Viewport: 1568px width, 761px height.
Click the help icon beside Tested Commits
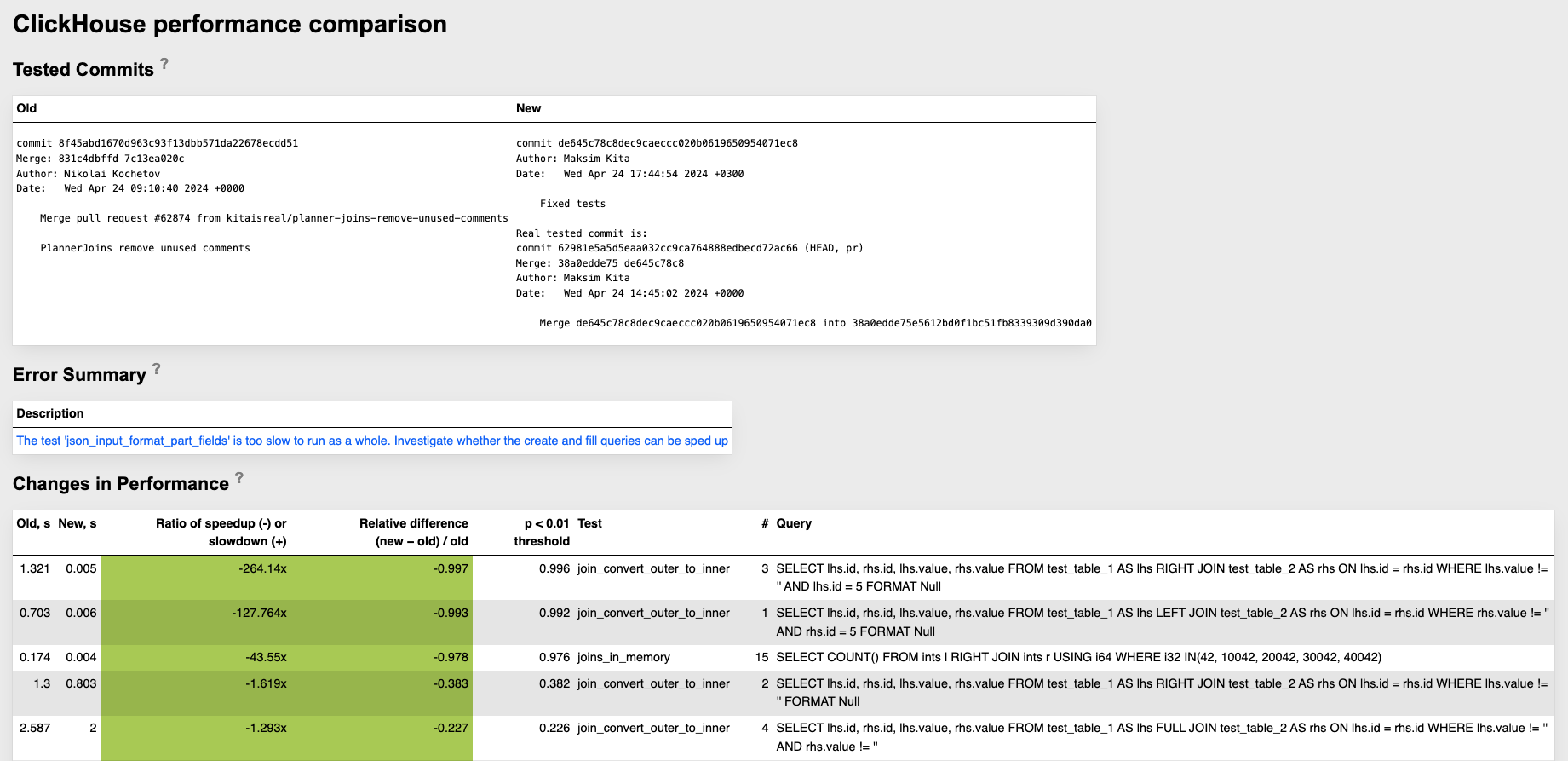coord(164,64)
